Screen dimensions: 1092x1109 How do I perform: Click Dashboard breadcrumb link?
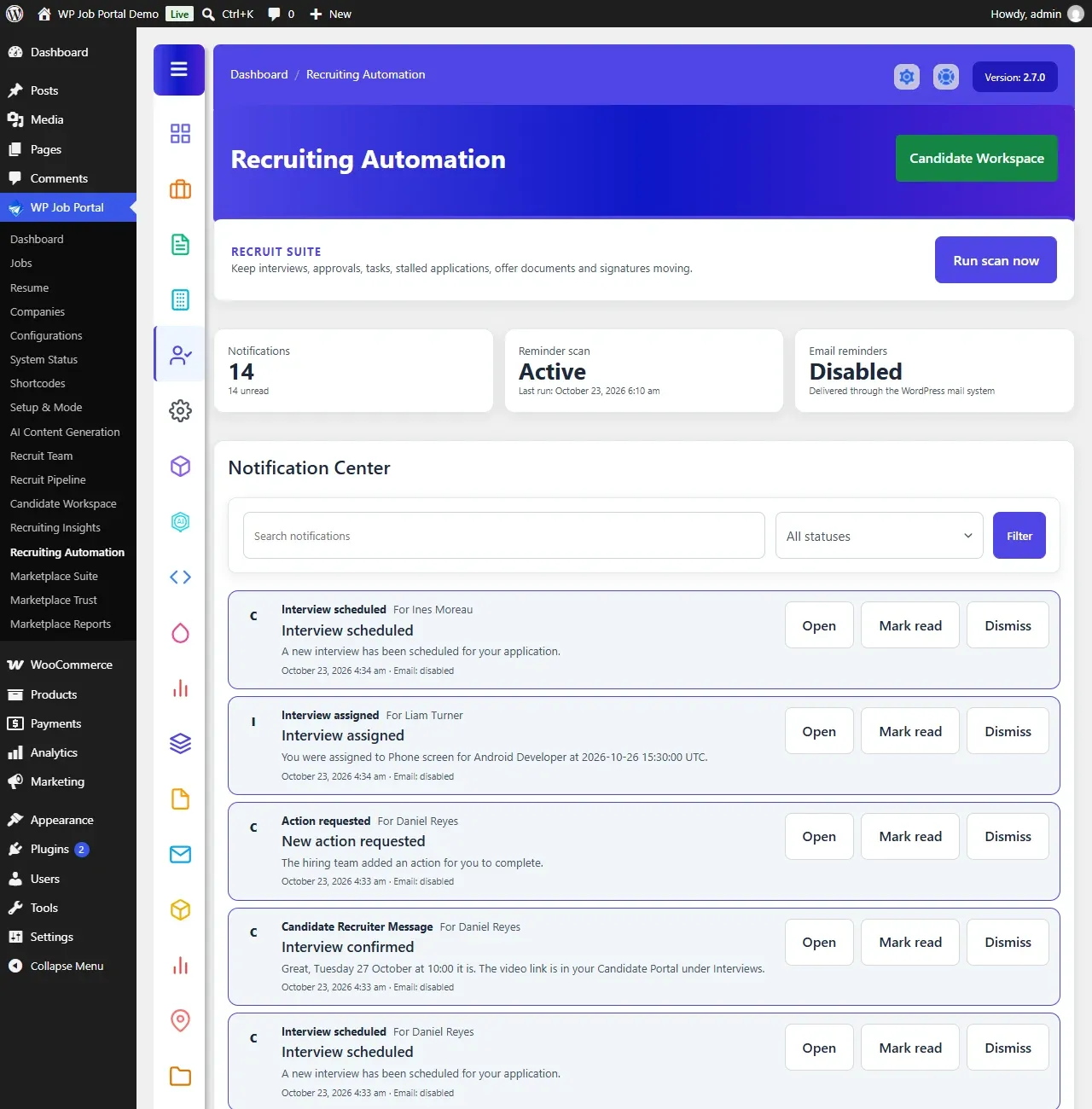click(x=259, y=74)
